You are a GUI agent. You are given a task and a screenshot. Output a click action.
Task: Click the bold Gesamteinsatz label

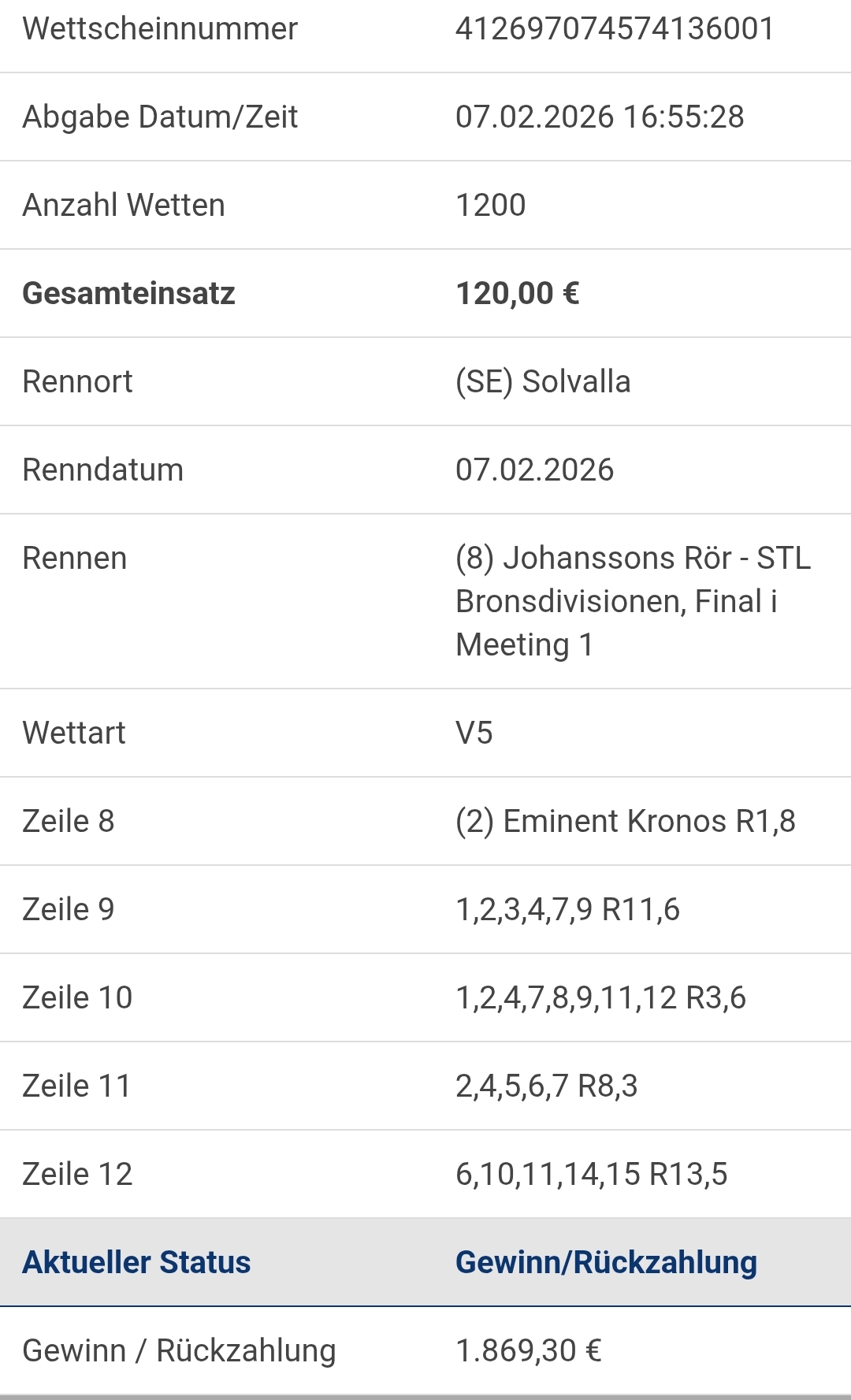pyautogui.click(x=128, y=294)
